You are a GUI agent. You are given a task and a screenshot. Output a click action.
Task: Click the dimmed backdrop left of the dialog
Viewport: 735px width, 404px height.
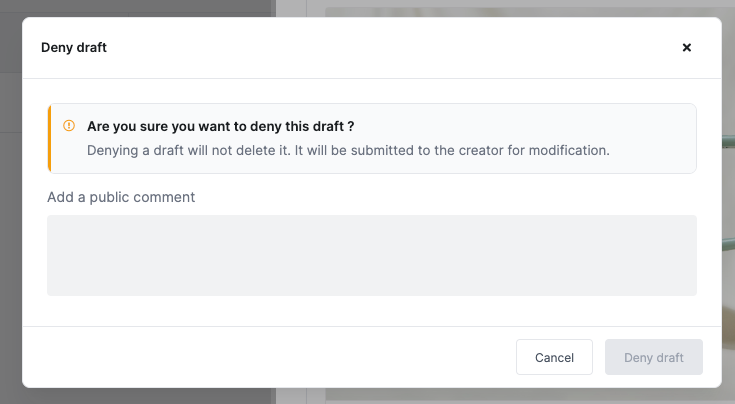coord(11,200)
